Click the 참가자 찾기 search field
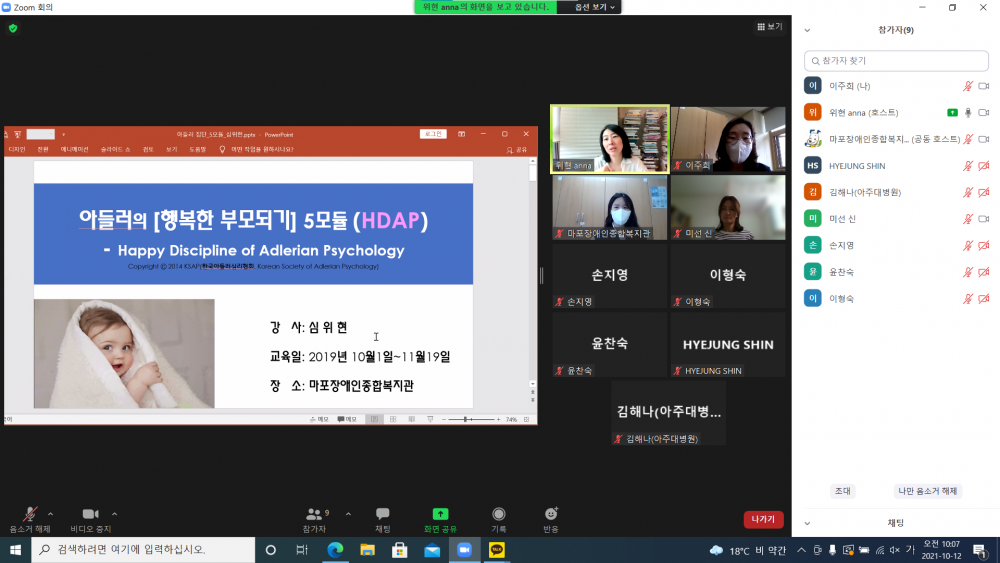Screen dimensions: 1000x563 (x=896, y=61)
